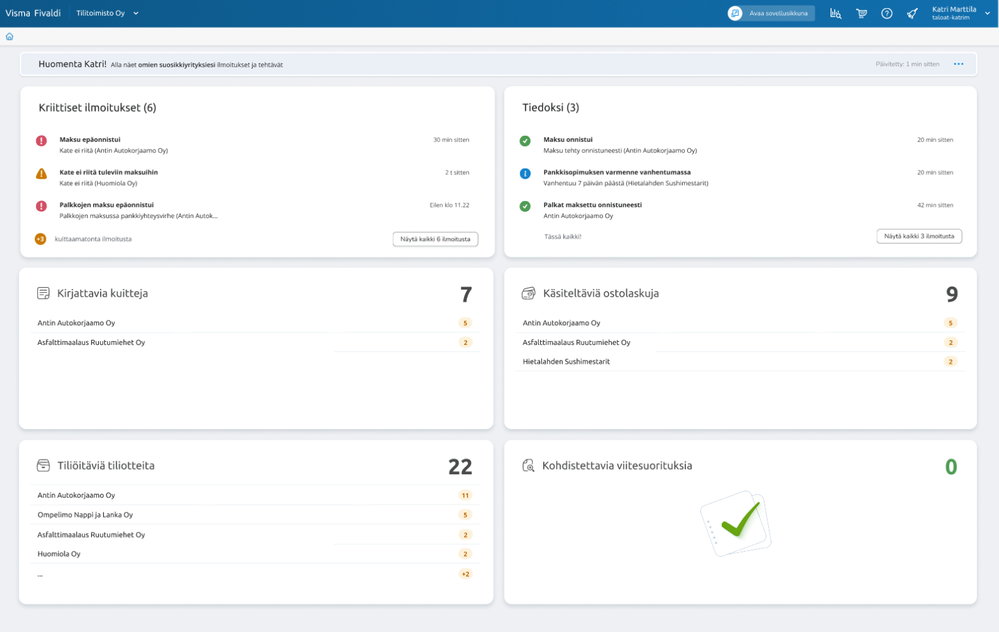Click the Eilen klo 11.22 timestamp

pyautogui.click(x=449, y=205)
